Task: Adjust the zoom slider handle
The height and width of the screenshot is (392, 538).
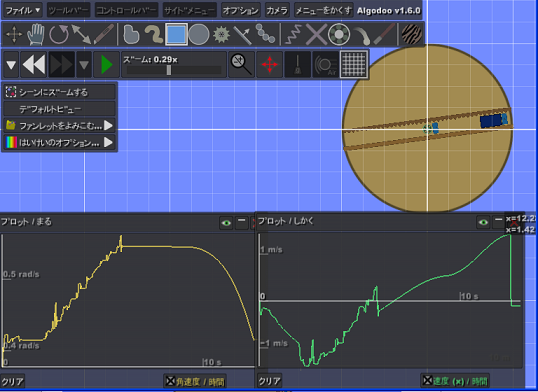Action: click(x=169, y=70)
